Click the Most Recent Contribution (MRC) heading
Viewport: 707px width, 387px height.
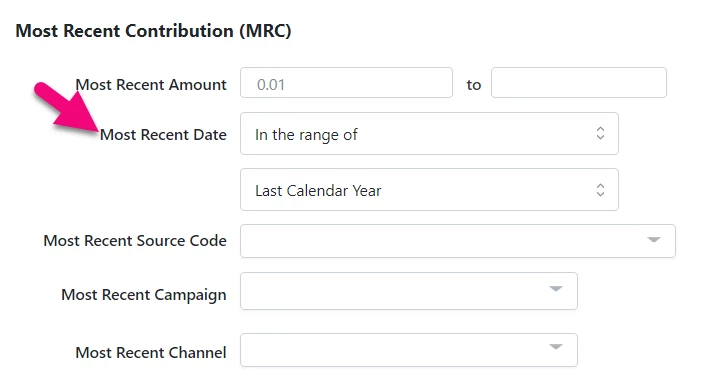click(x=153, y=31)
